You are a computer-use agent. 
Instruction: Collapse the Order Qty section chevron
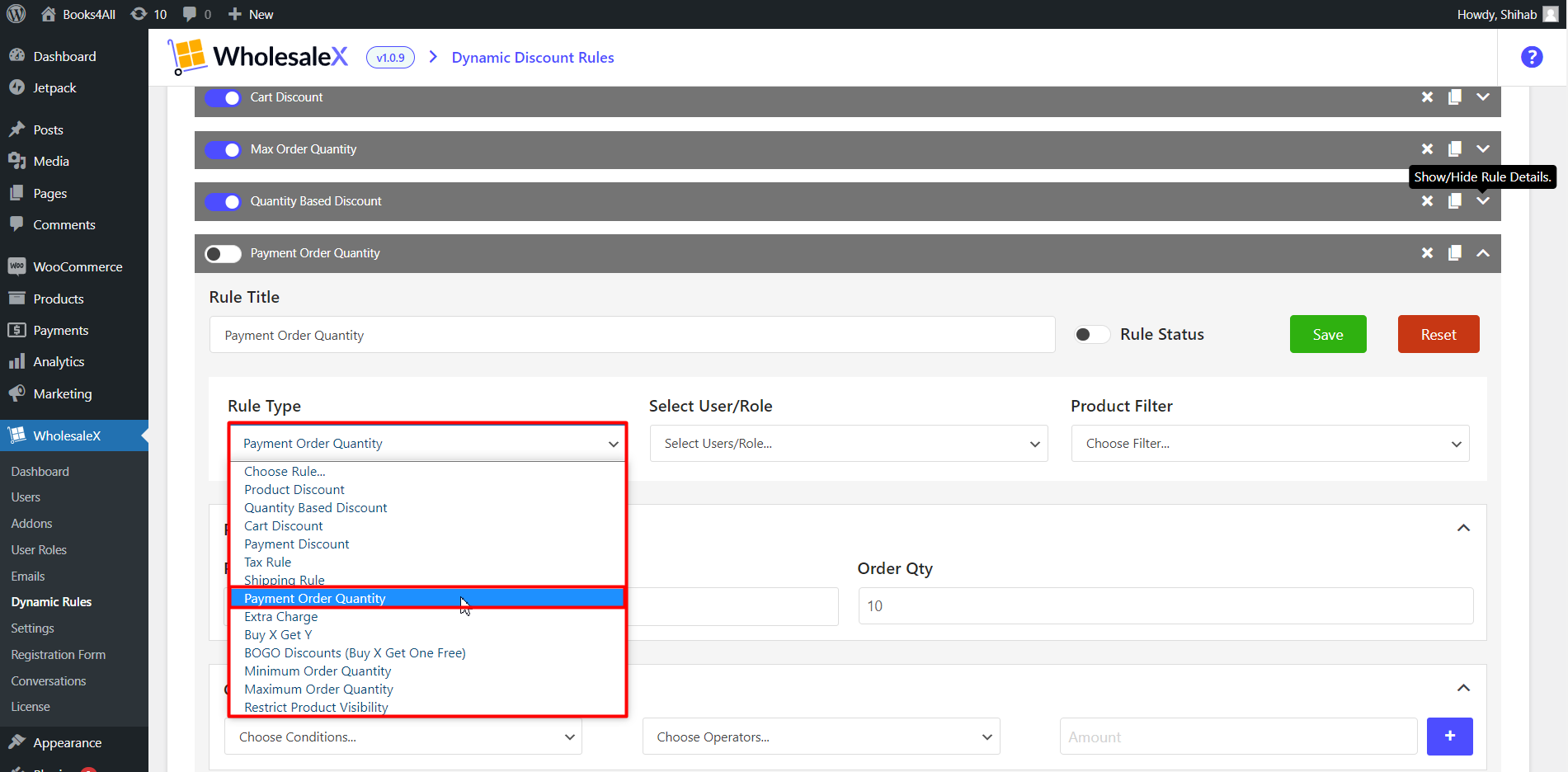click(x=1463, y=528)
